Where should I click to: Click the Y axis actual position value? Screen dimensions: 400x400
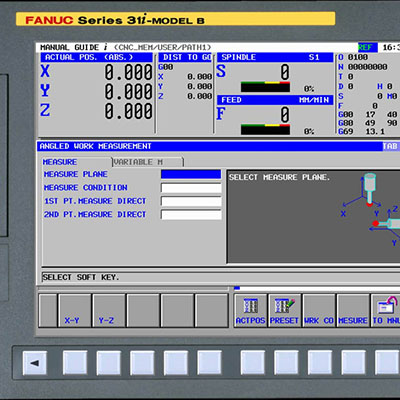[x=129, y=91]
